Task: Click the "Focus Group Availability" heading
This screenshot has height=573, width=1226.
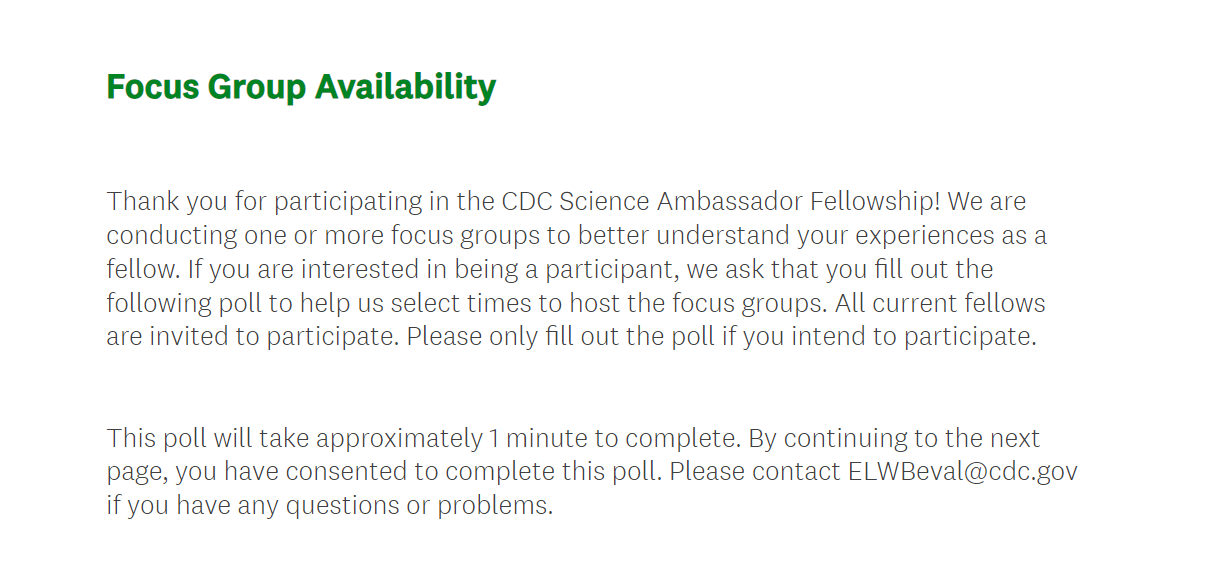Action: click(300, 87)
